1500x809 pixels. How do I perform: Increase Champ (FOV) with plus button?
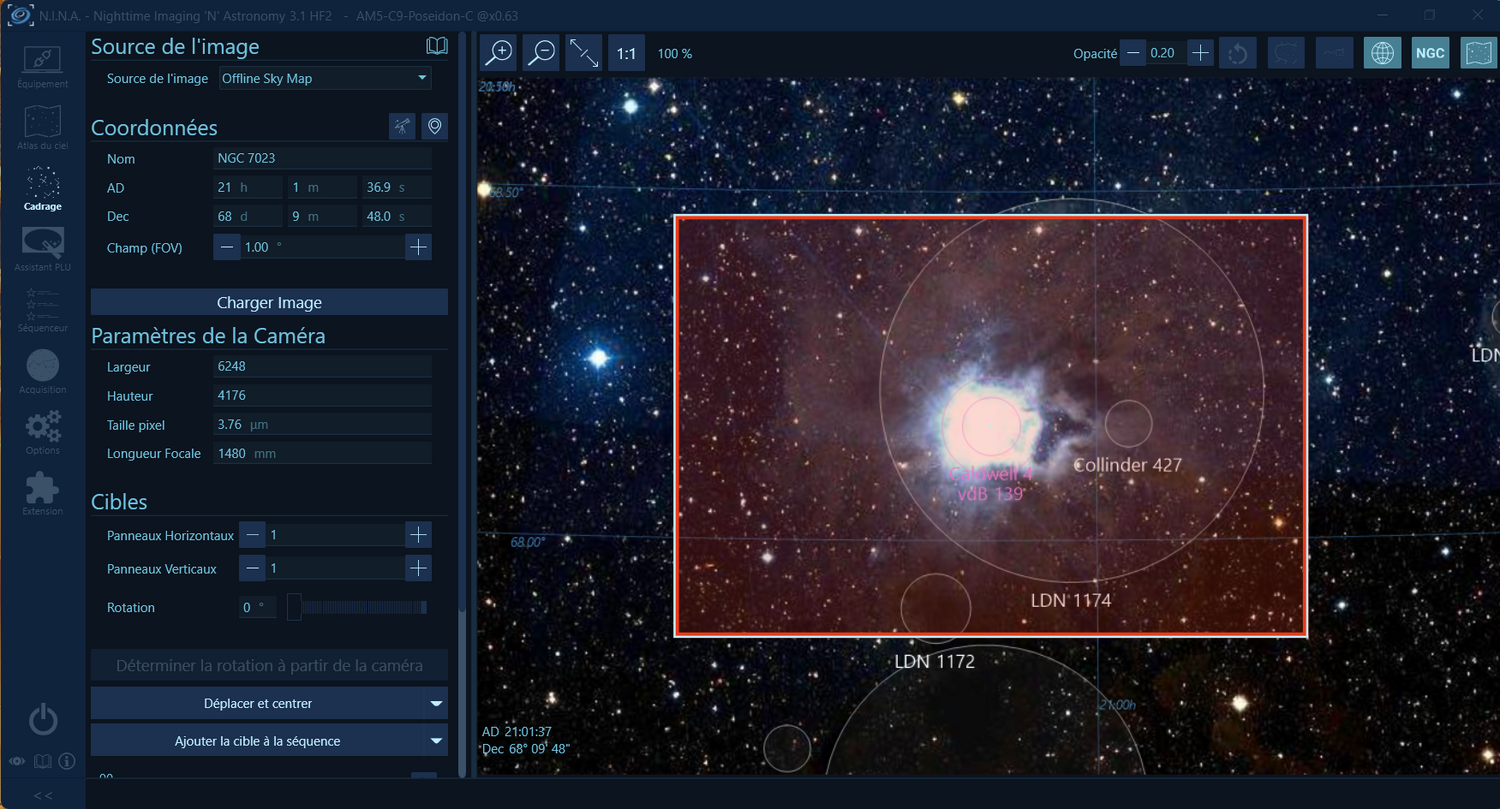pyautogui.click(x=418, y=247)
